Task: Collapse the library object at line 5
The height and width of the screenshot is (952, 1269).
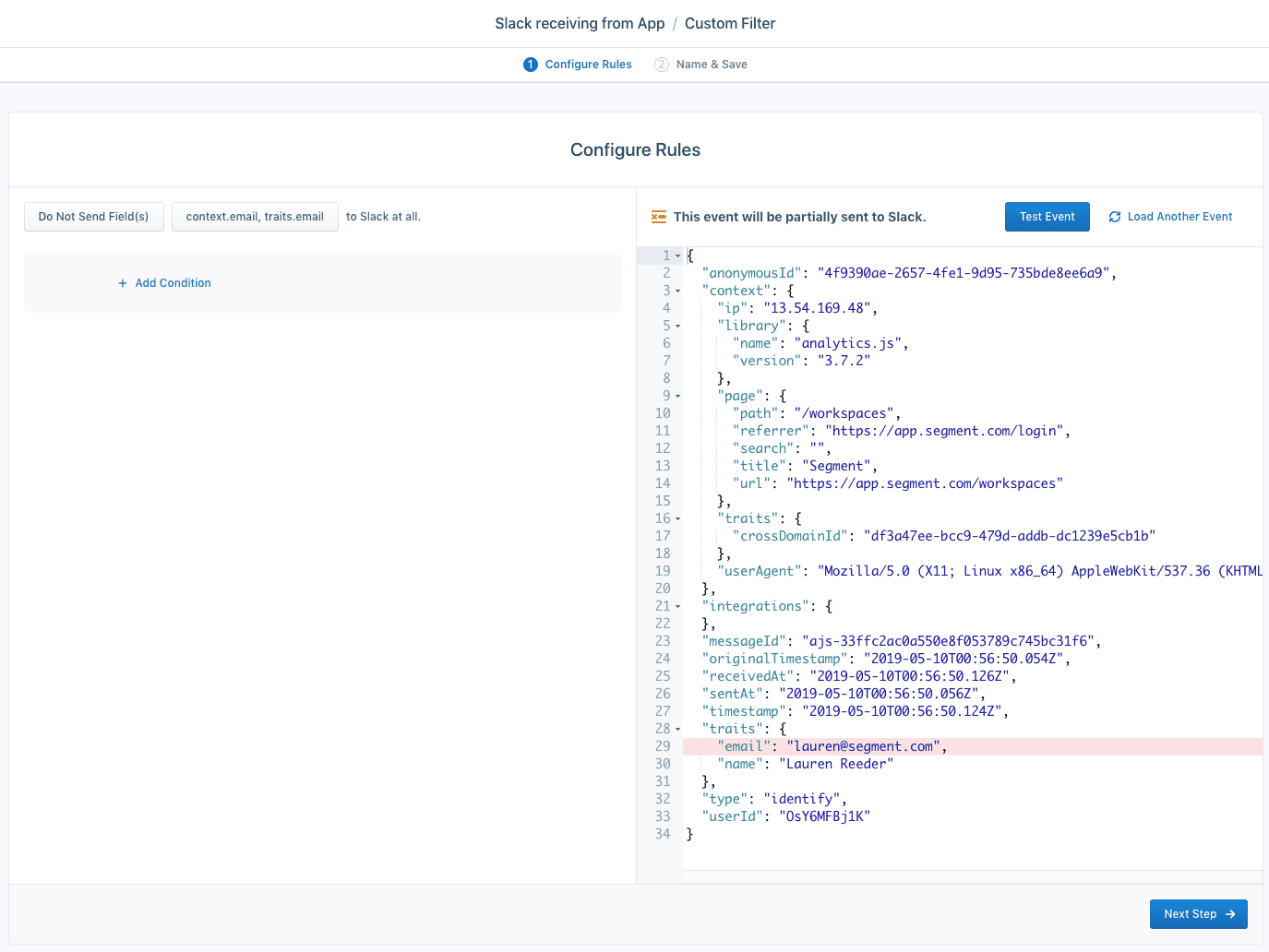Action: click(676, 325)
